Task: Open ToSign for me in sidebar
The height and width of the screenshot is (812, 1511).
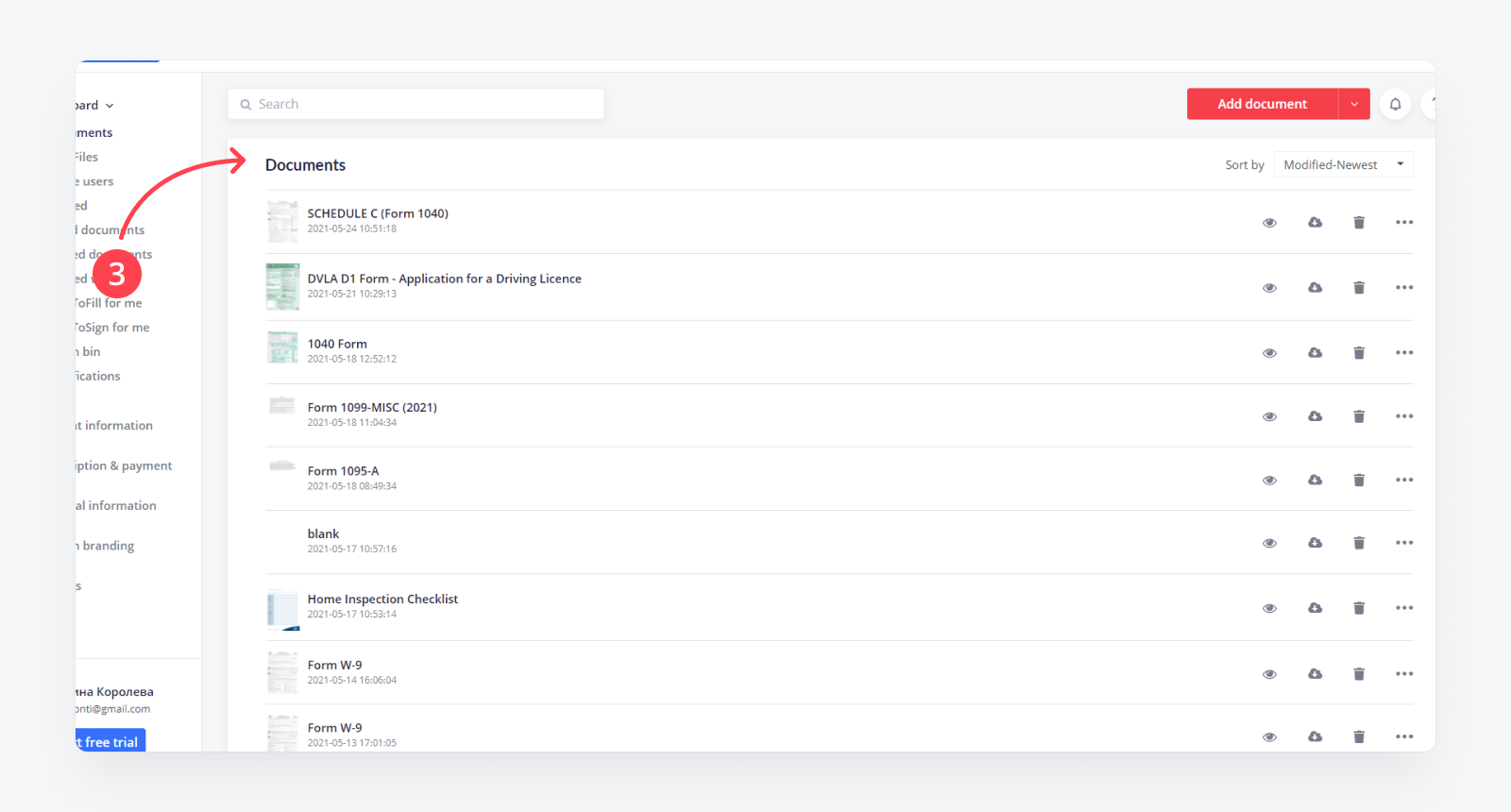Action: tap(112, 328)
